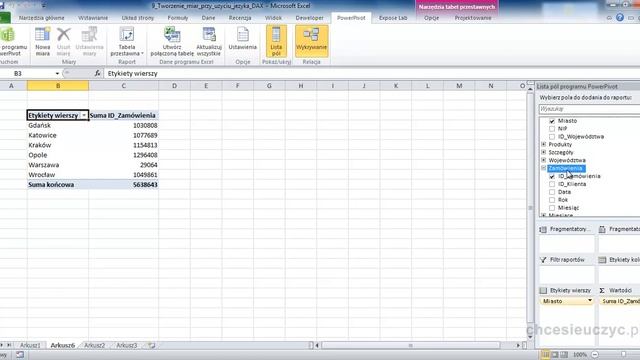
Task: Expand the Województwa table node
Action: click(x=544, y=160)
